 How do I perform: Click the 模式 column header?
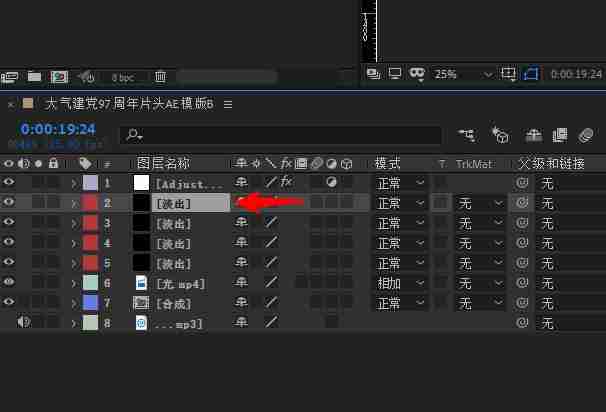coord(388,163)
